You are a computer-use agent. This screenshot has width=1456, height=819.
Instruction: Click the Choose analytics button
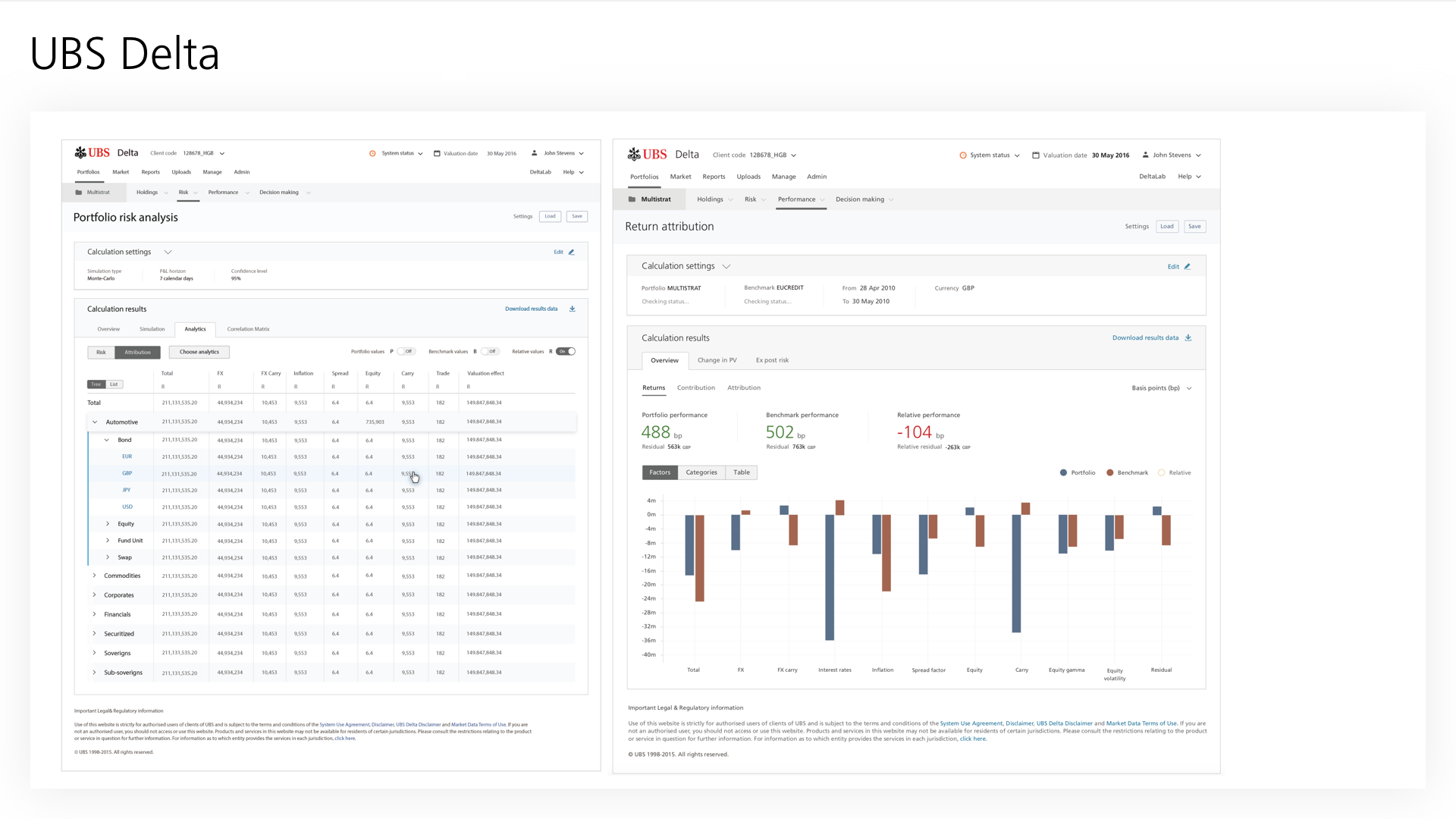click(199, 352)
